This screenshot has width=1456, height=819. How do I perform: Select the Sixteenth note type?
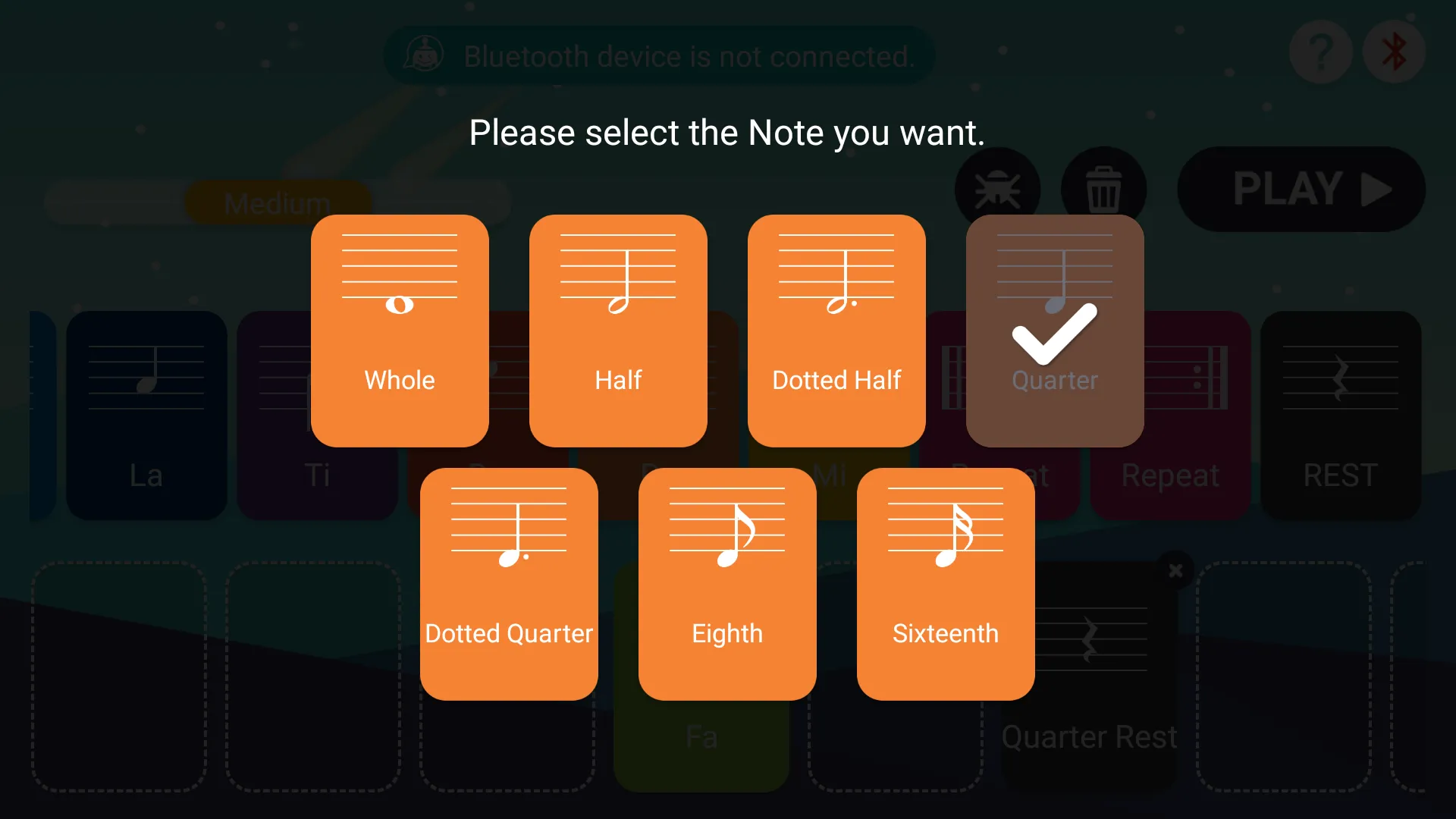[x=946, y=584]
